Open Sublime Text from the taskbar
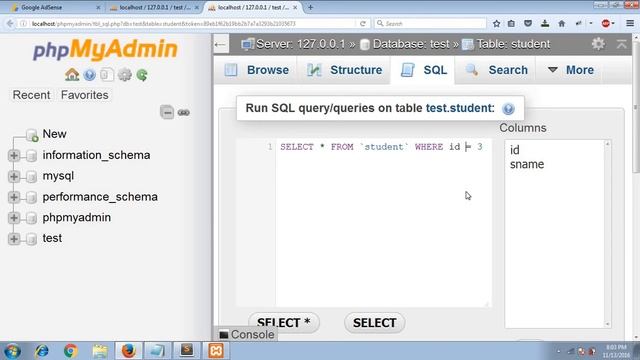This screenshot has width=640, height=360. [x=187, y=351]
